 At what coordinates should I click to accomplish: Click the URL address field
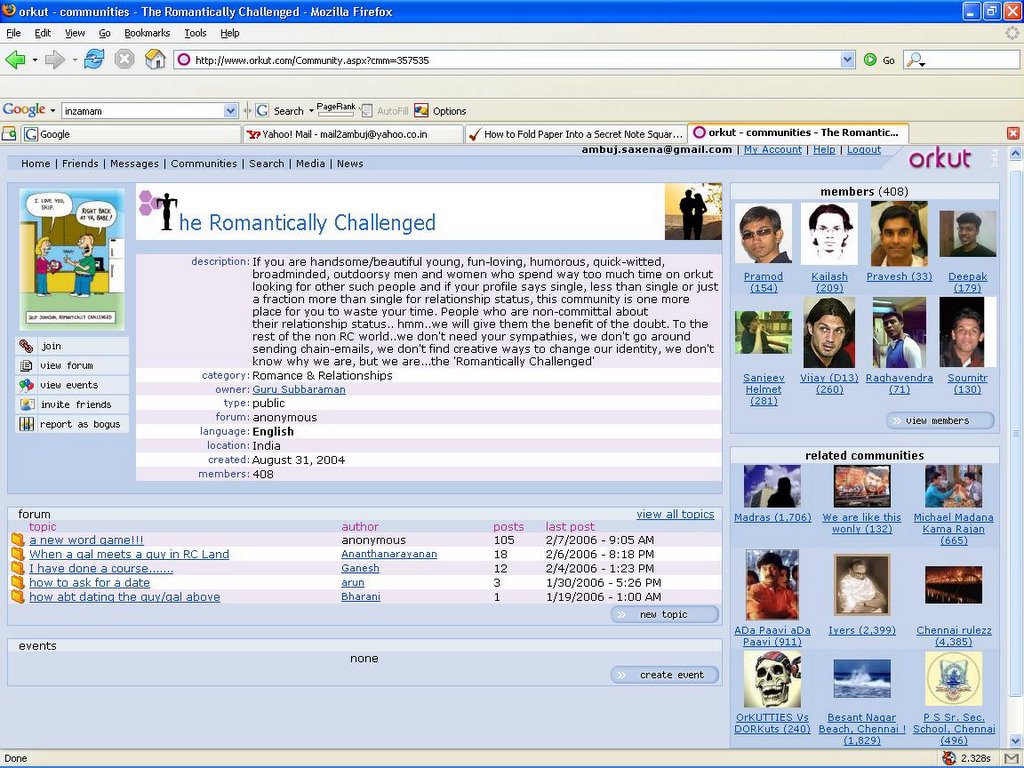coord(509,60)
